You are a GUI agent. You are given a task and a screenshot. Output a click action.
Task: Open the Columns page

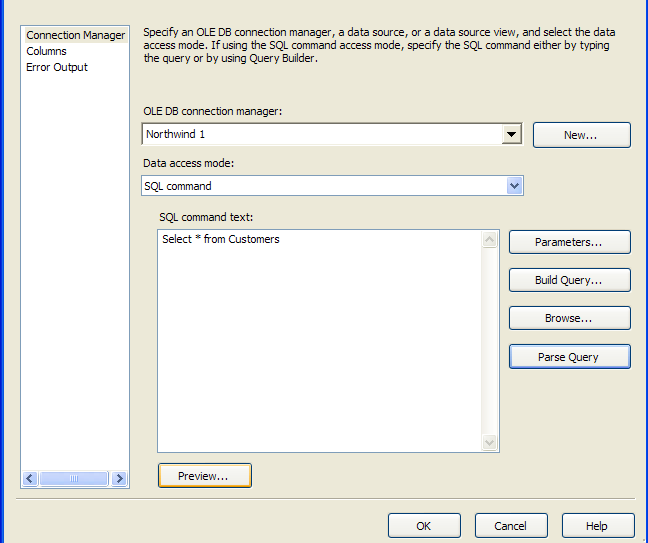[46, 51]
